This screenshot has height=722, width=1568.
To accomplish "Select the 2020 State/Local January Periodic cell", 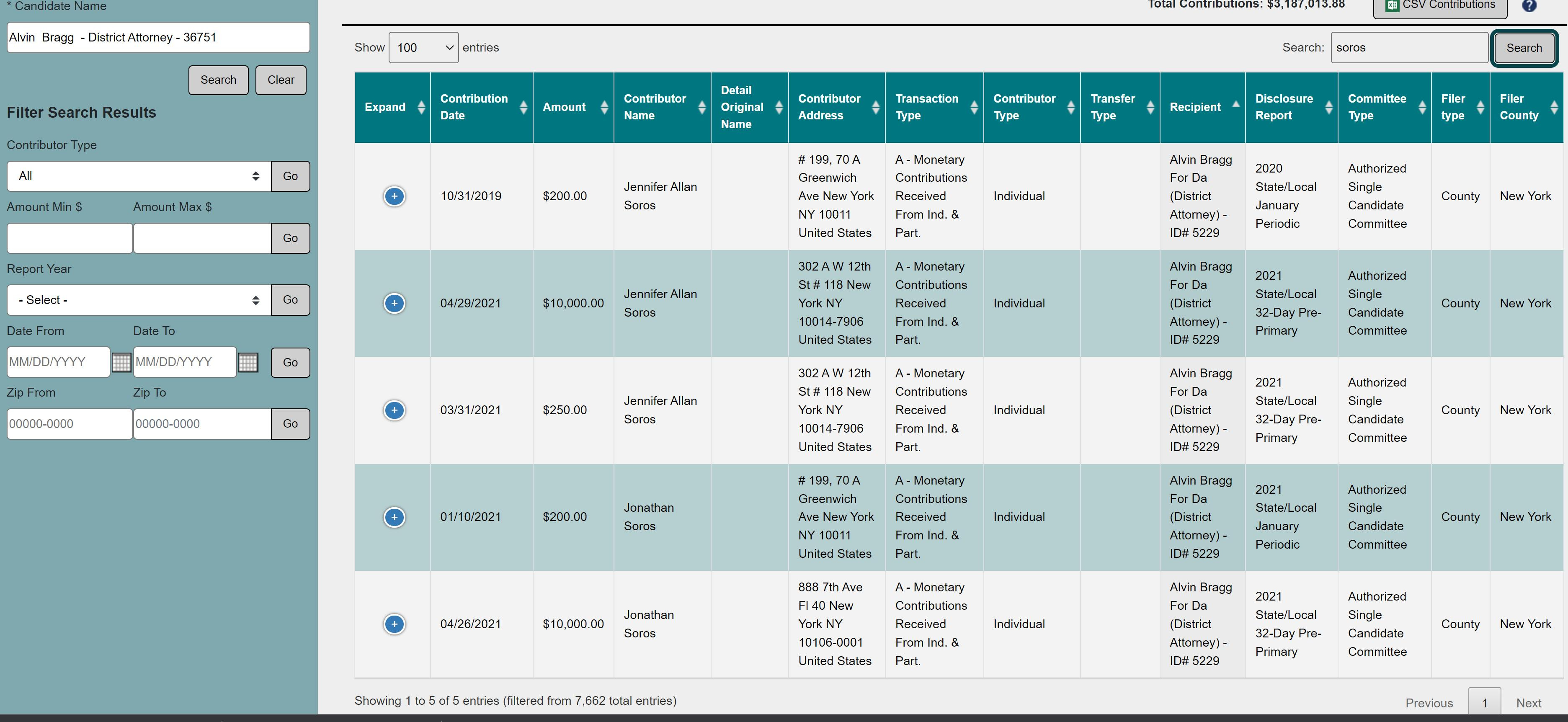I will [x=1291, y=196].
